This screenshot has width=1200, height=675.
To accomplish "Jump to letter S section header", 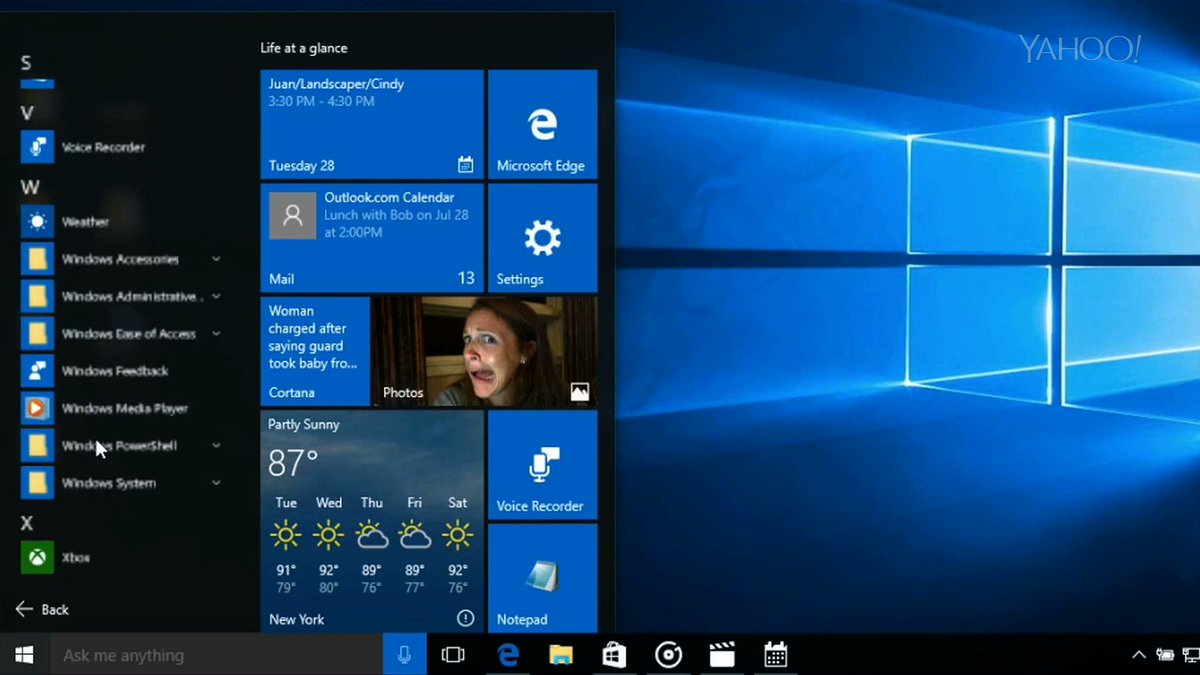I will [x=26, y=63].
